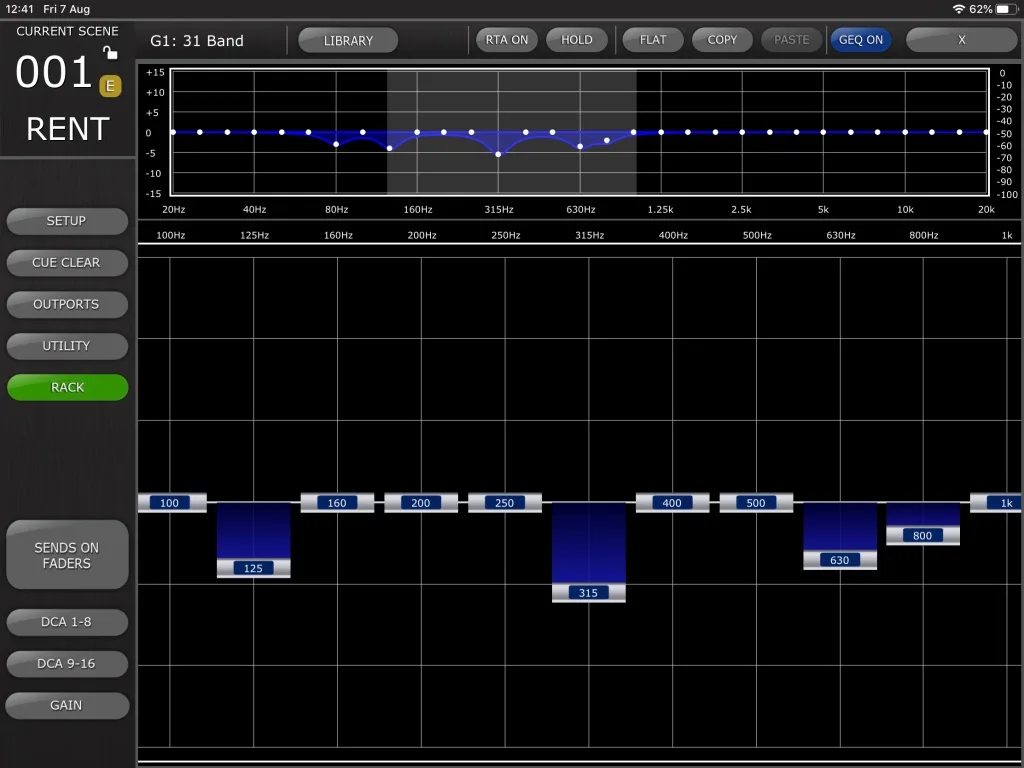
Task: Select the 500 Hz band fader
Action: tap(756, 503)
